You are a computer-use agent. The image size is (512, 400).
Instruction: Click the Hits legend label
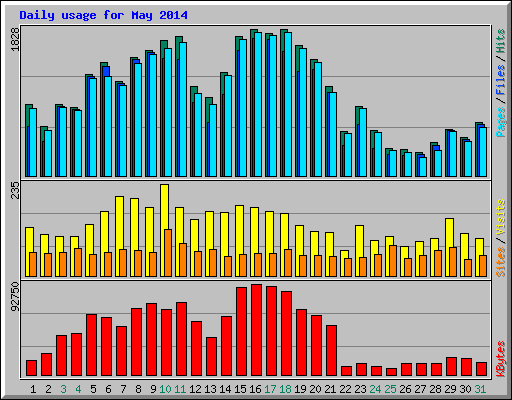click(x=500, y=41)
